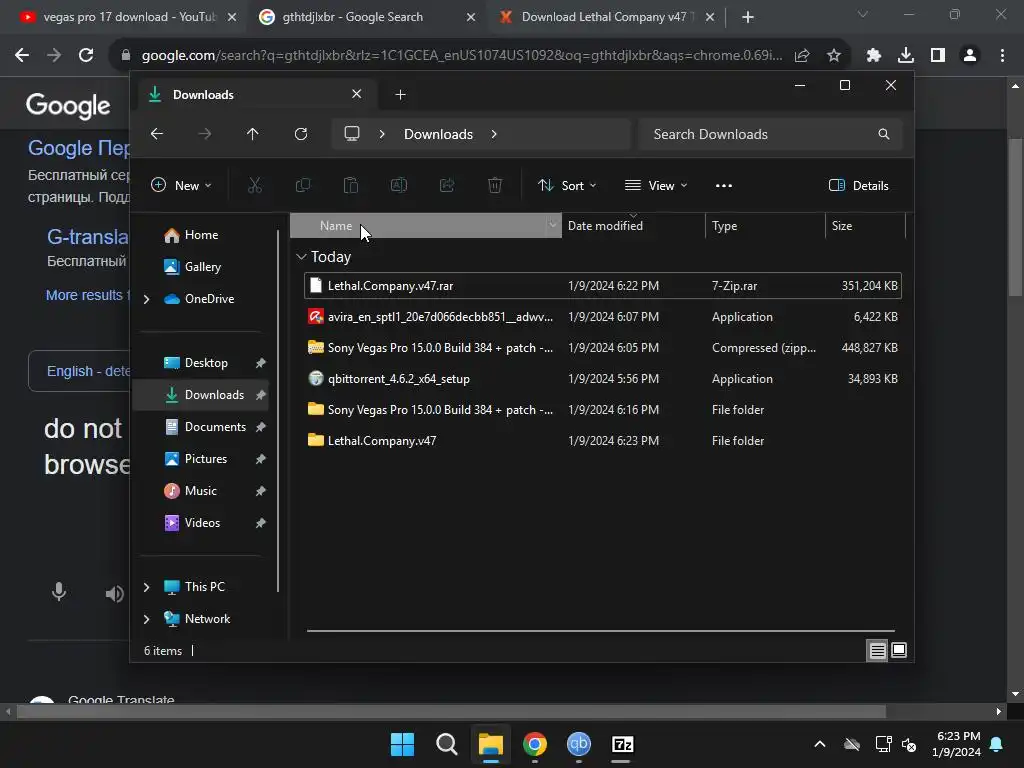Image resolution: width=1024 pixels, height=768 pixels.
Task: Click the Delete trash icon in Explorer toolbar
Action: (x=495, y=185)
